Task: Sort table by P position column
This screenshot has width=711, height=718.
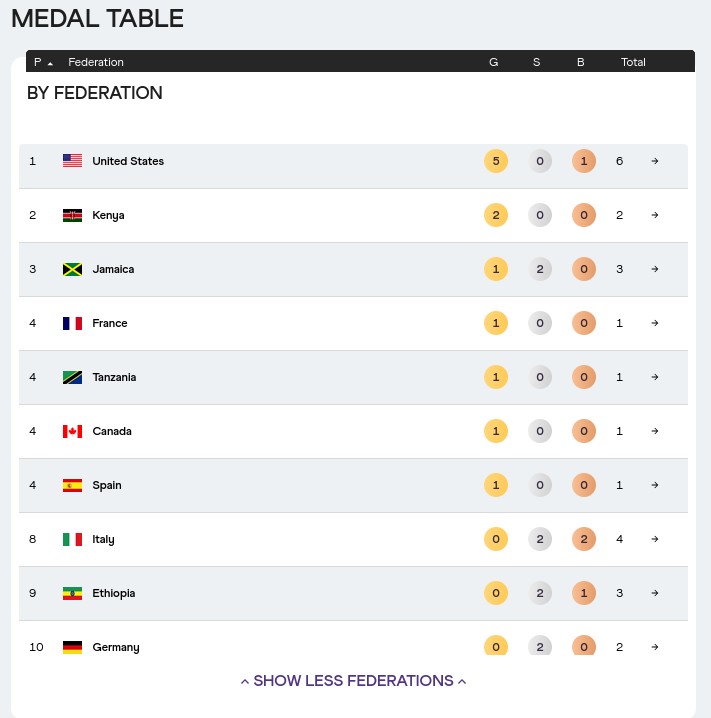Action: (42, 62)
